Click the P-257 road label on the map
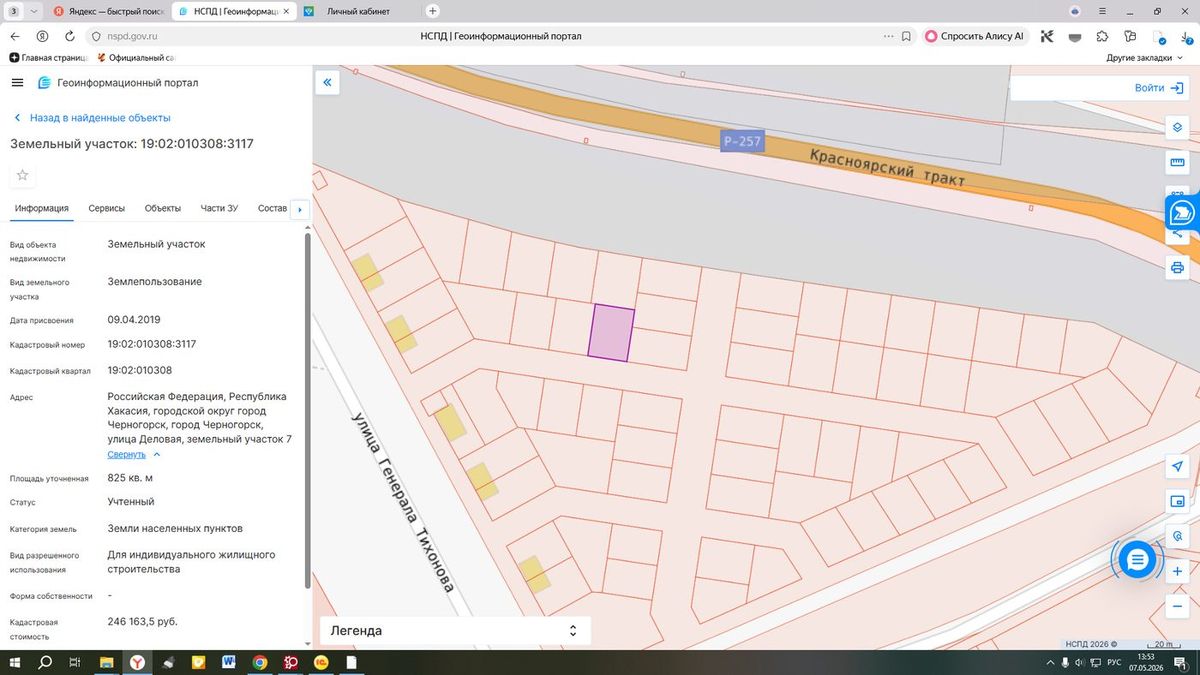Viewport: 1200px width, 675px height. point(742,141)
